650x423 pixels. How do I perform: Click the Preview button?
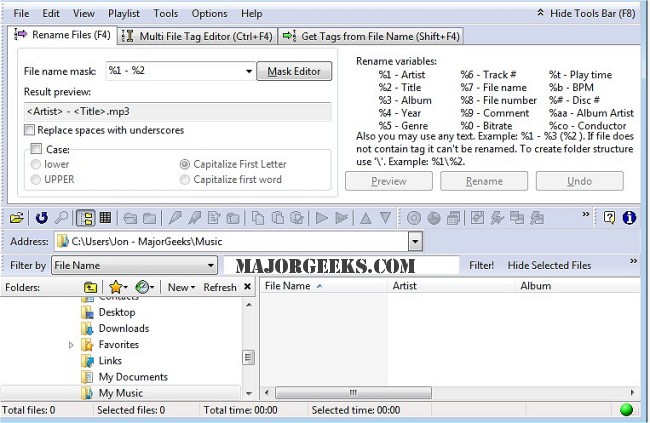coord(388,181)
